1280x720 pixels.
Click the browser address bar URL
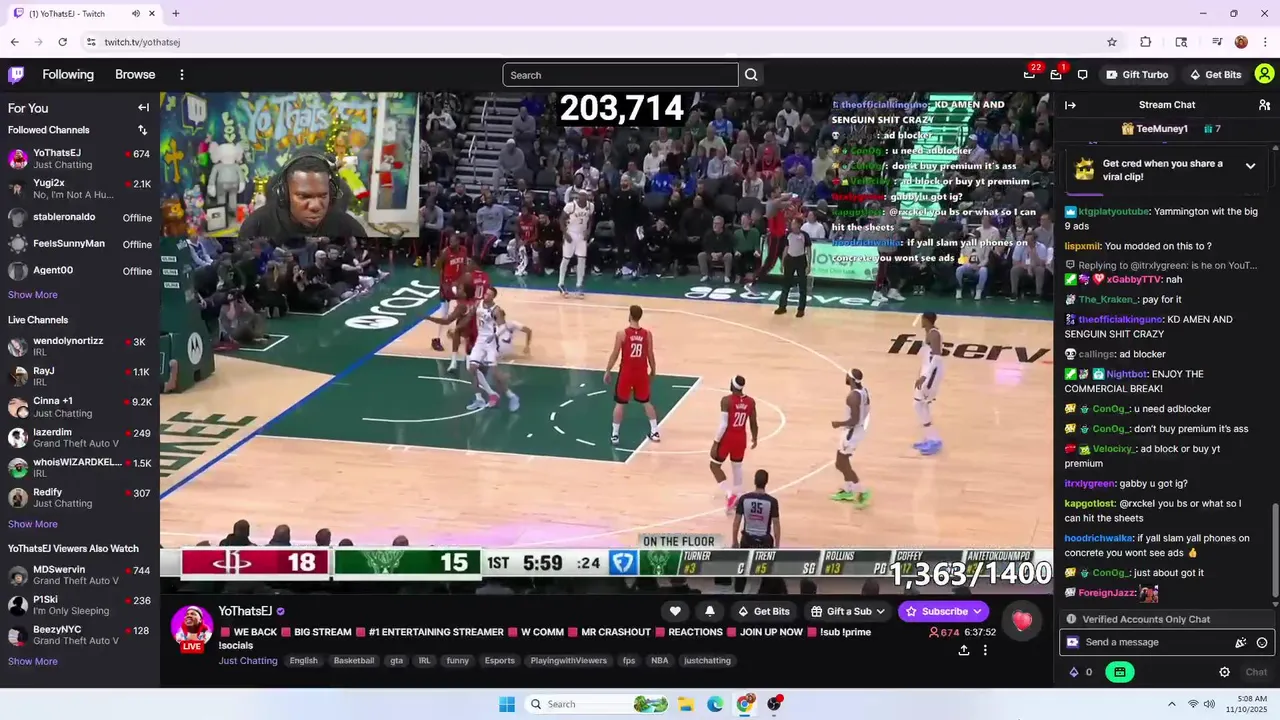(x=142, y=42)
